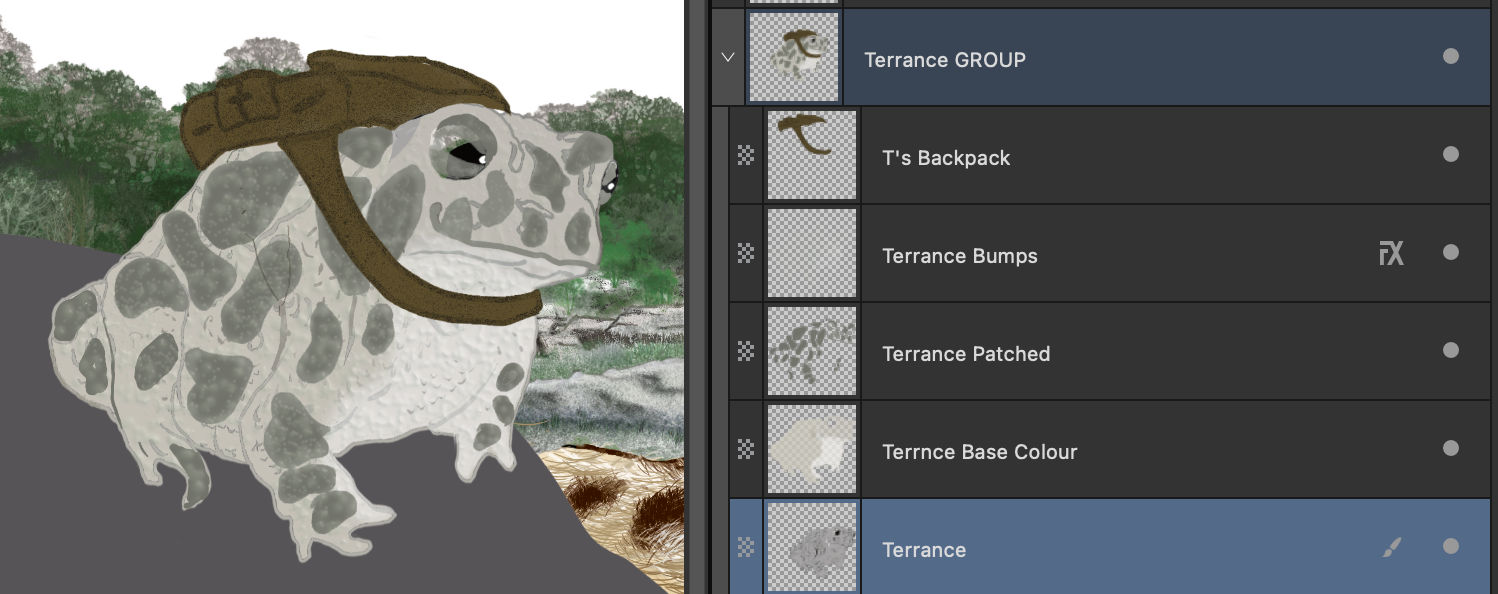This screenshot has height=594, width=1498.
Task: Collapse the Terrance GROUP layer group
Action: tap(728, 58)
